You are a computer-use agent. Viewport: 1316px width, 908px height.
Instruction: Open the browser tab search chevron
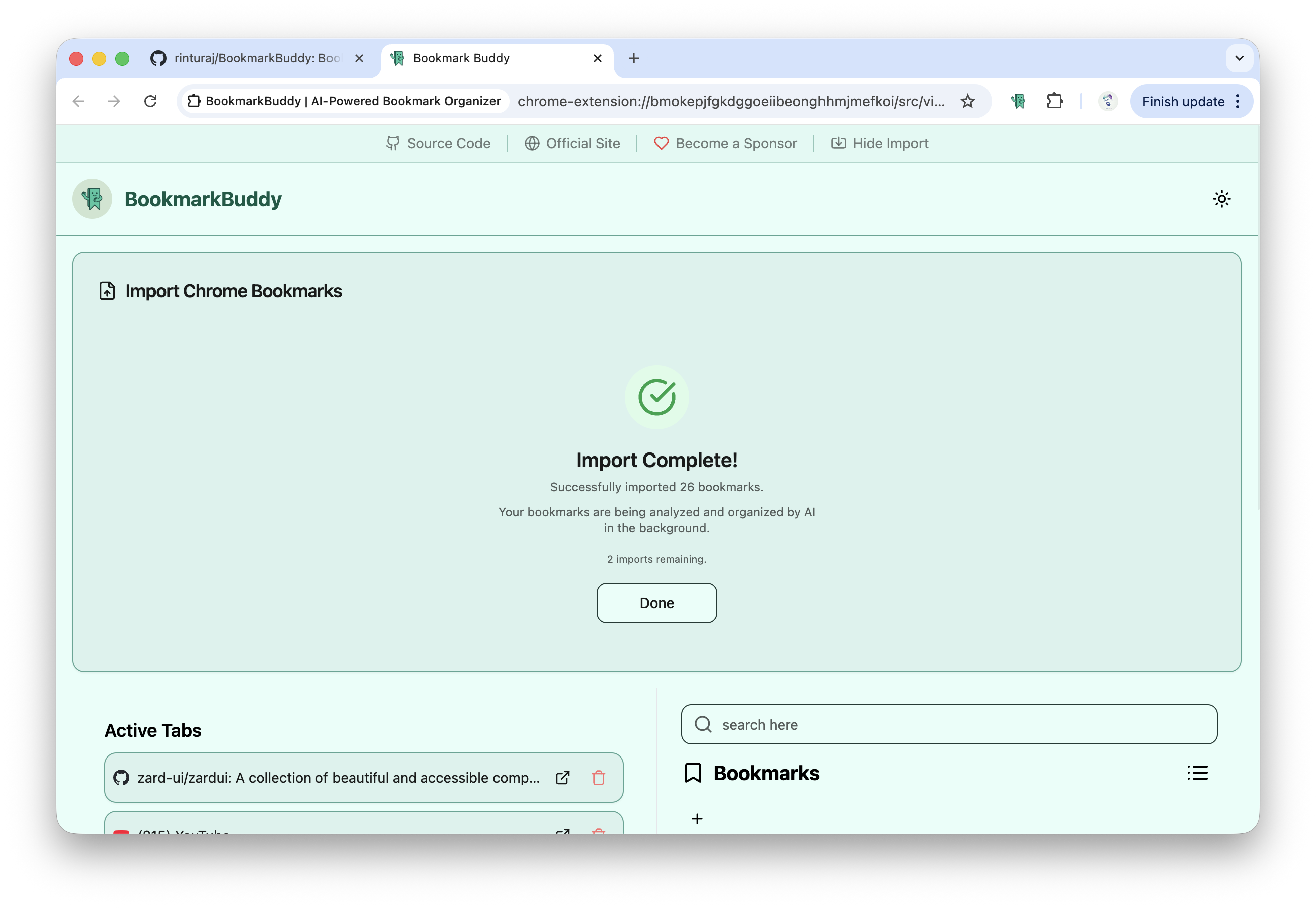pos(1240,58)
